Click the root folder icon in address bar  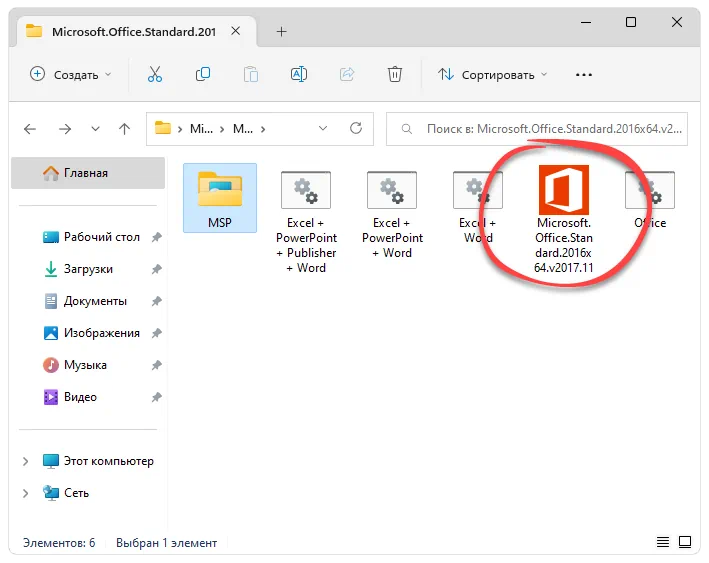click(x=163, y=128)
